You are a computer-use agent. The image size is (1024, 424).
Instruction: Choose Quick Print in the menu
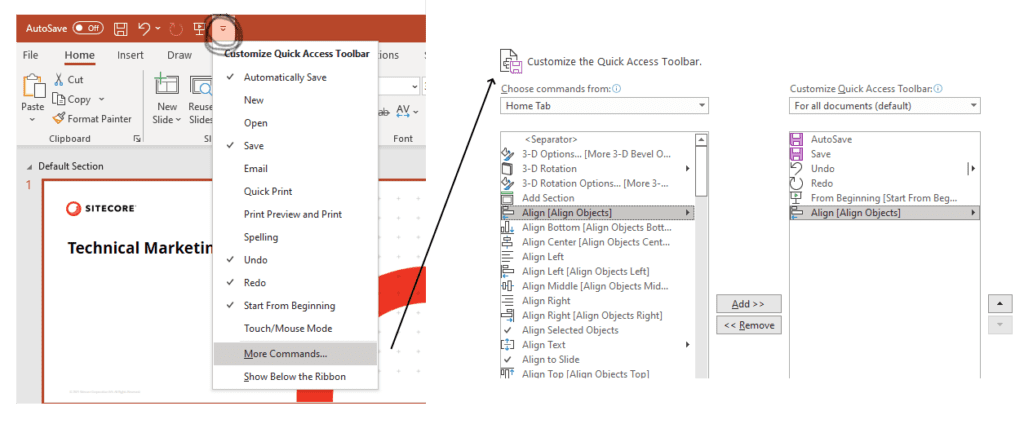295,191
